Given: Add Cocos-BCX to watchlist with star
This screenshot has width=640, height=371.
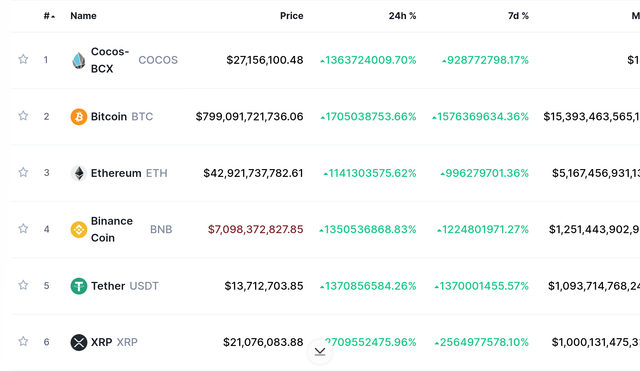Looking at the screenshot, I should coord(23,60).
